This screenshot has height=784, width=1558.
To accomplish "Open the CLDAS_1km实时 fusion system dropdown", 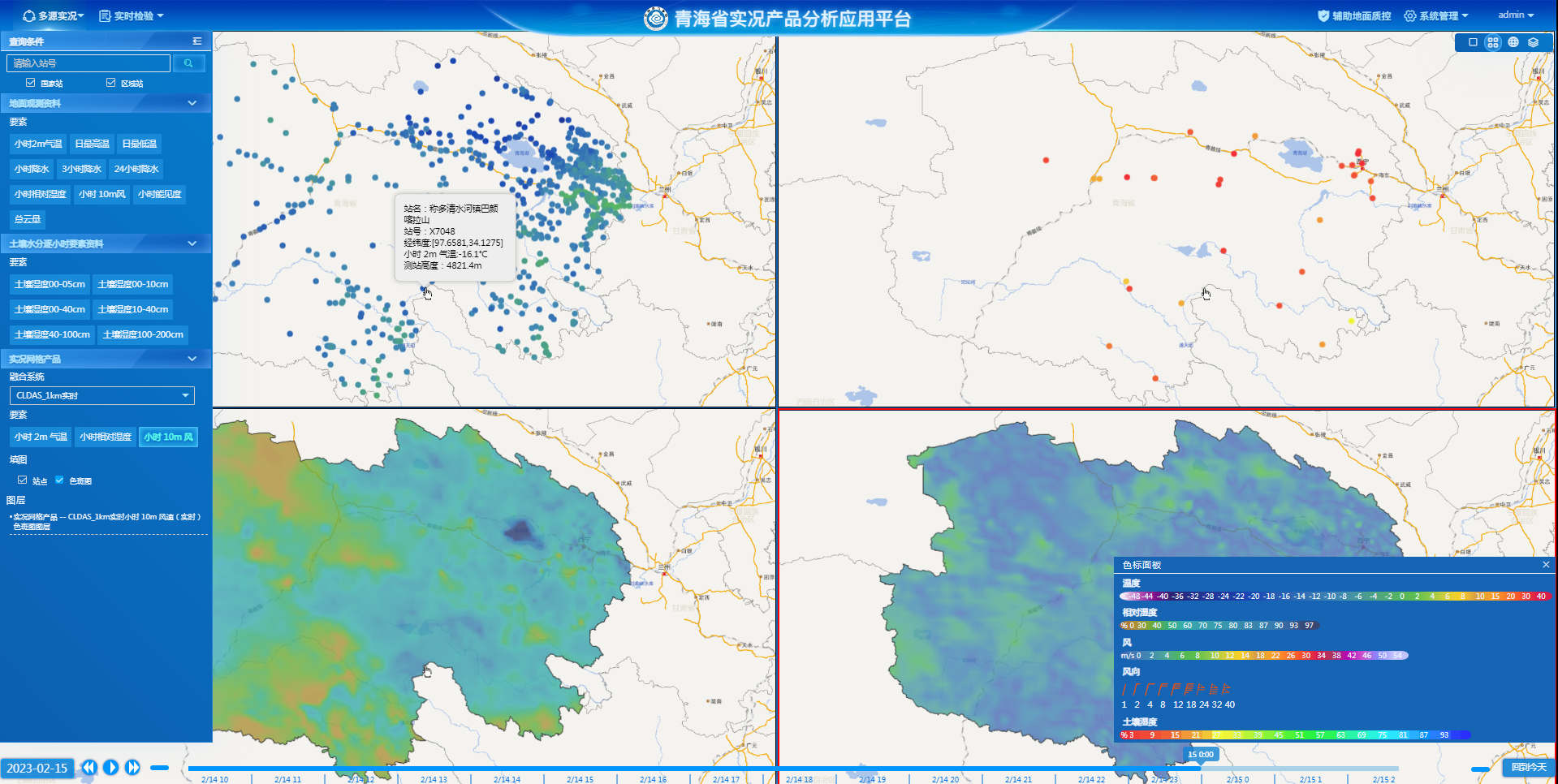I will (102, 395).
